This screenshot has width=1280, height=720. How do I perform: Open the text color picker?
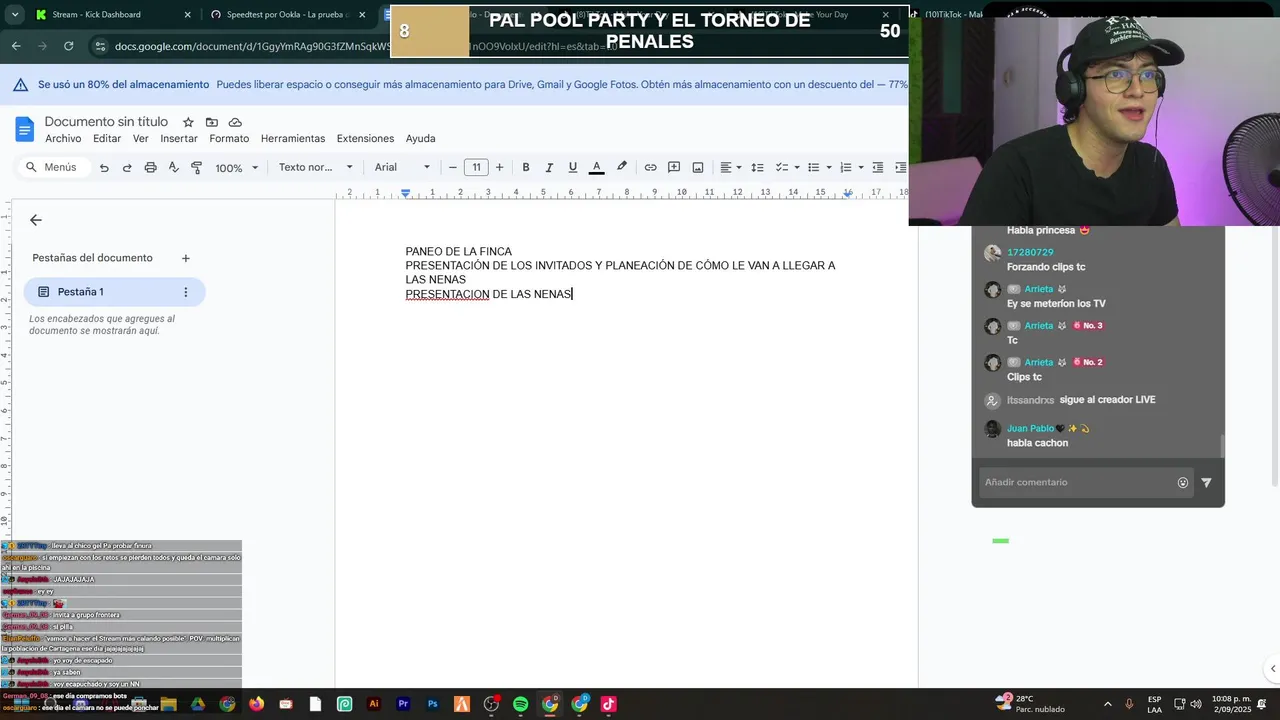tap(597, 168)
